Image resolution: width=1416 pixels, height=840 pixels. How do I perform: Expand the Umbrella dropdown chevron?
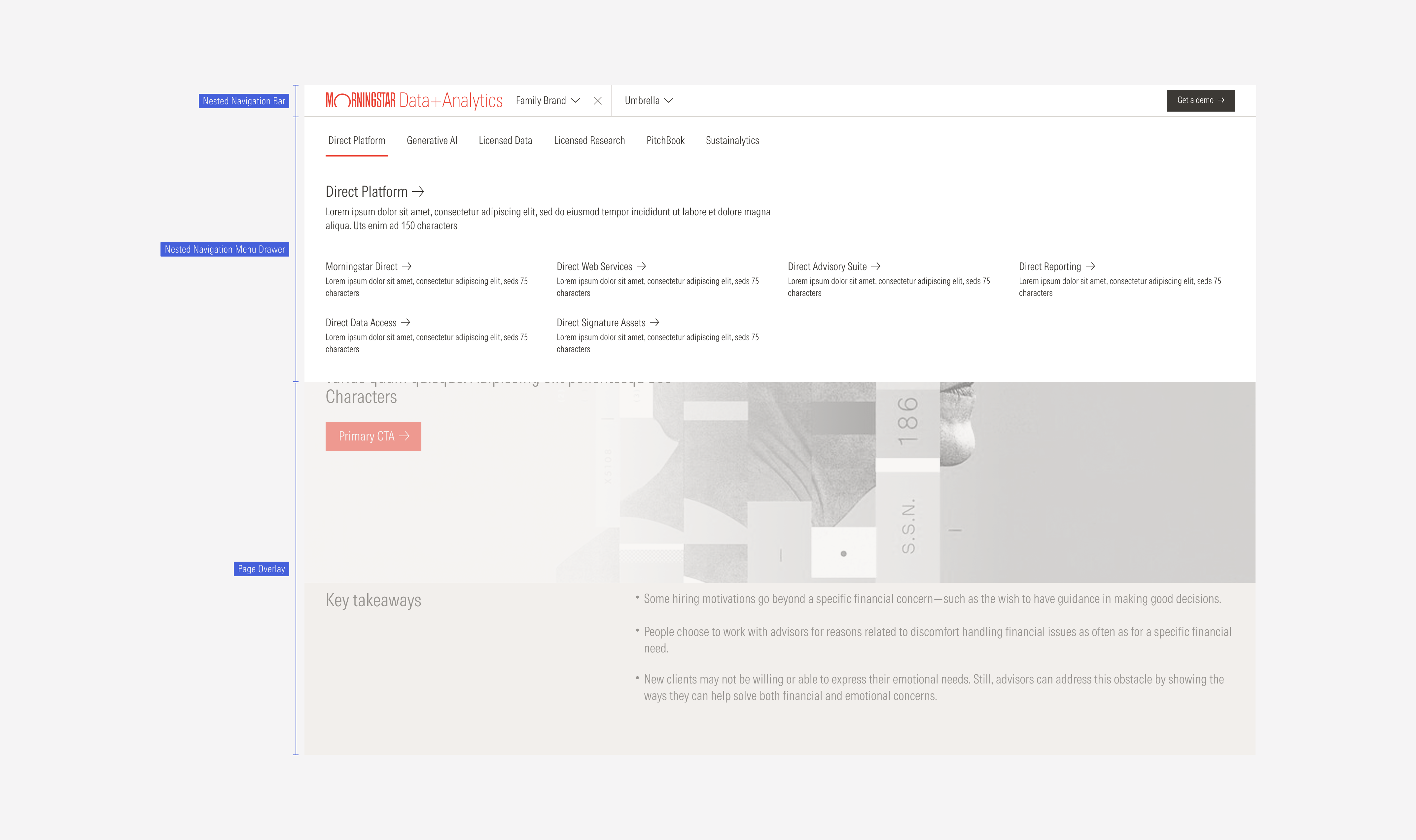coord(668,100)
